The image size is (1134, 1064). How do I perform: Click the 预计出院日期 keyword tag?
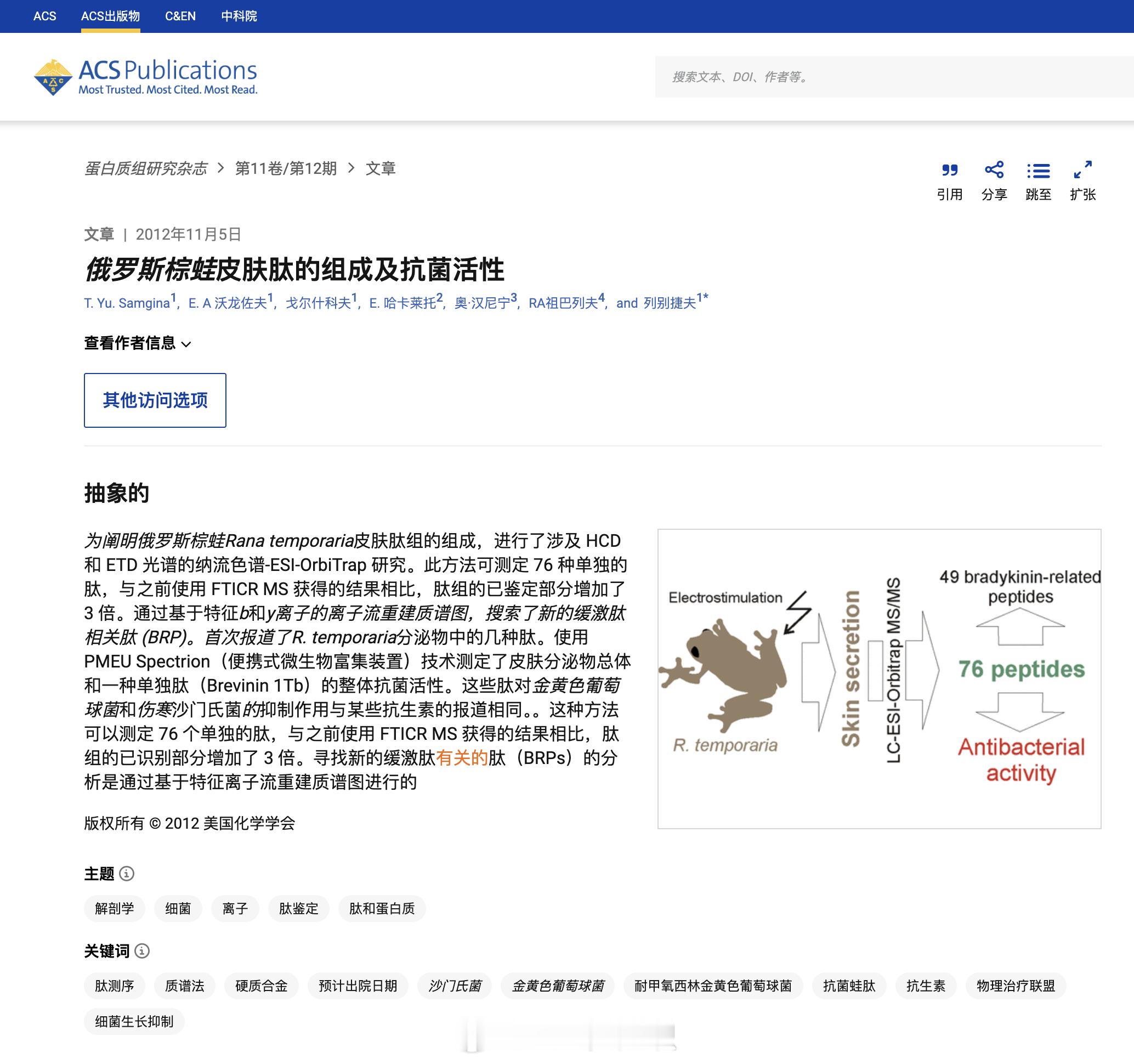(x=358, y=986)
